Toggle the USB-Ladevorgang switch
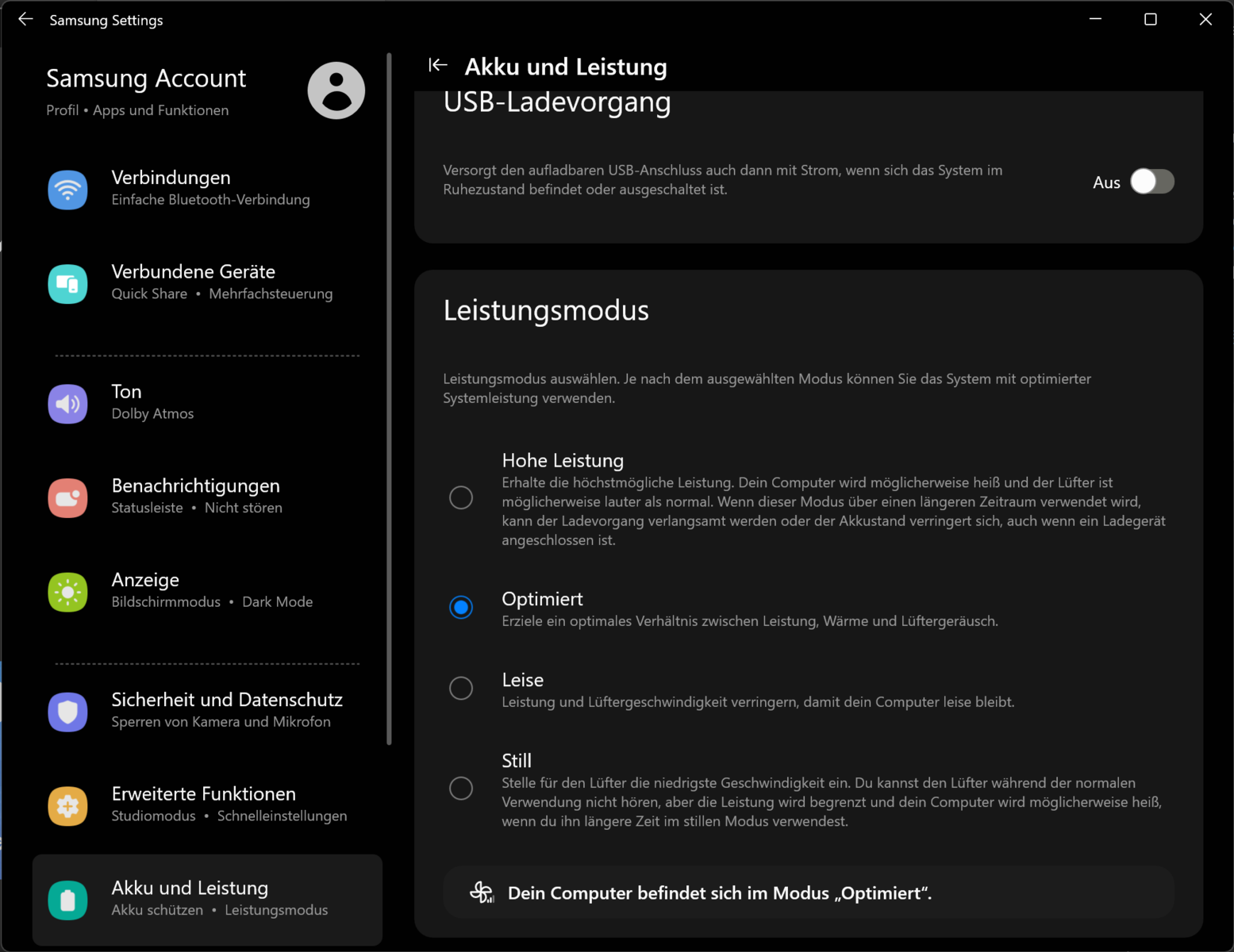This screenshot has width=1234, height=952. (1152, 182)
